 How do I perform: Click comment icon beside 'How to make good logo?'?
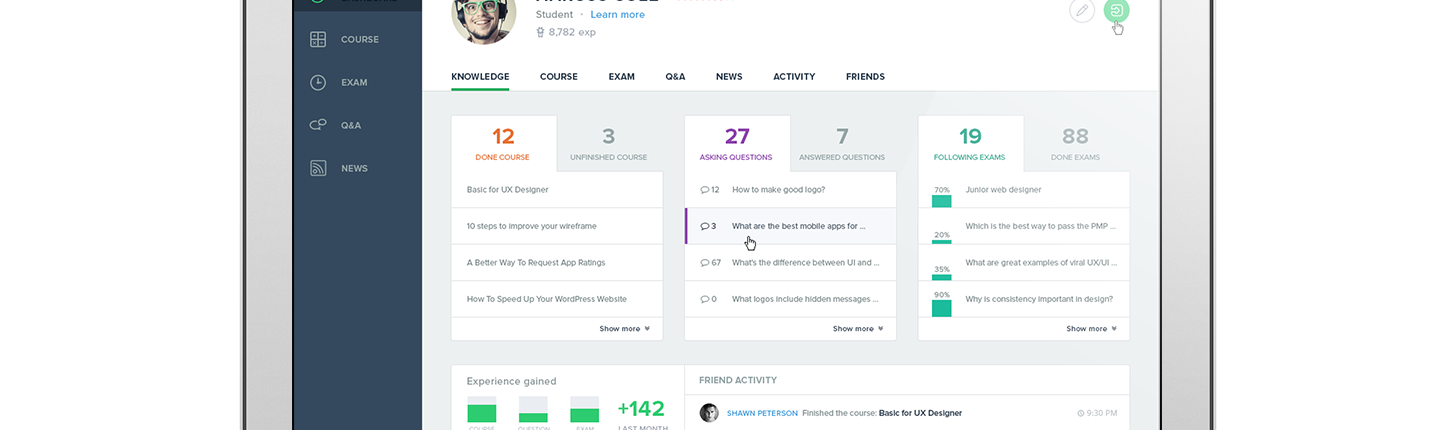click(705, 190)
